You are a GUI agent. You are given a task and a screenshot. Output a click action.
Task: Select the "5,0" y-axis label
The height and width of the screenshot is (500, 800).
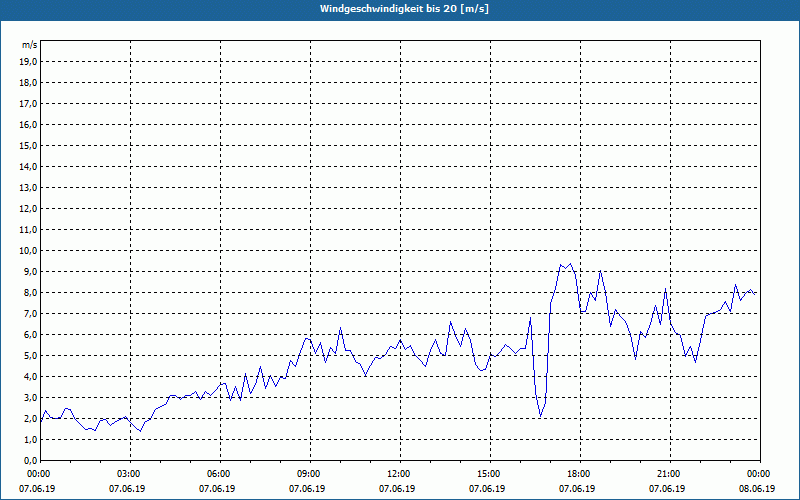point(30,356)
